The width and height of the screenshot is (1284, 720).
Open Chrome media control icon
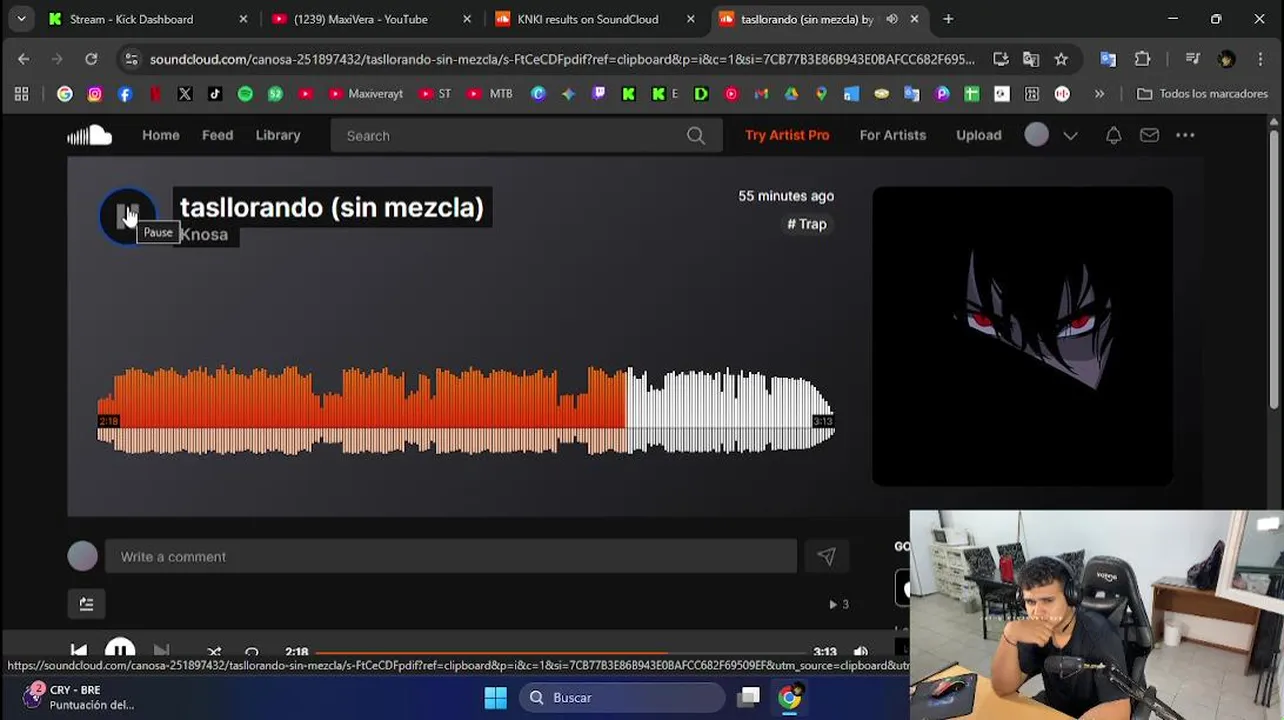point(1192,59)
